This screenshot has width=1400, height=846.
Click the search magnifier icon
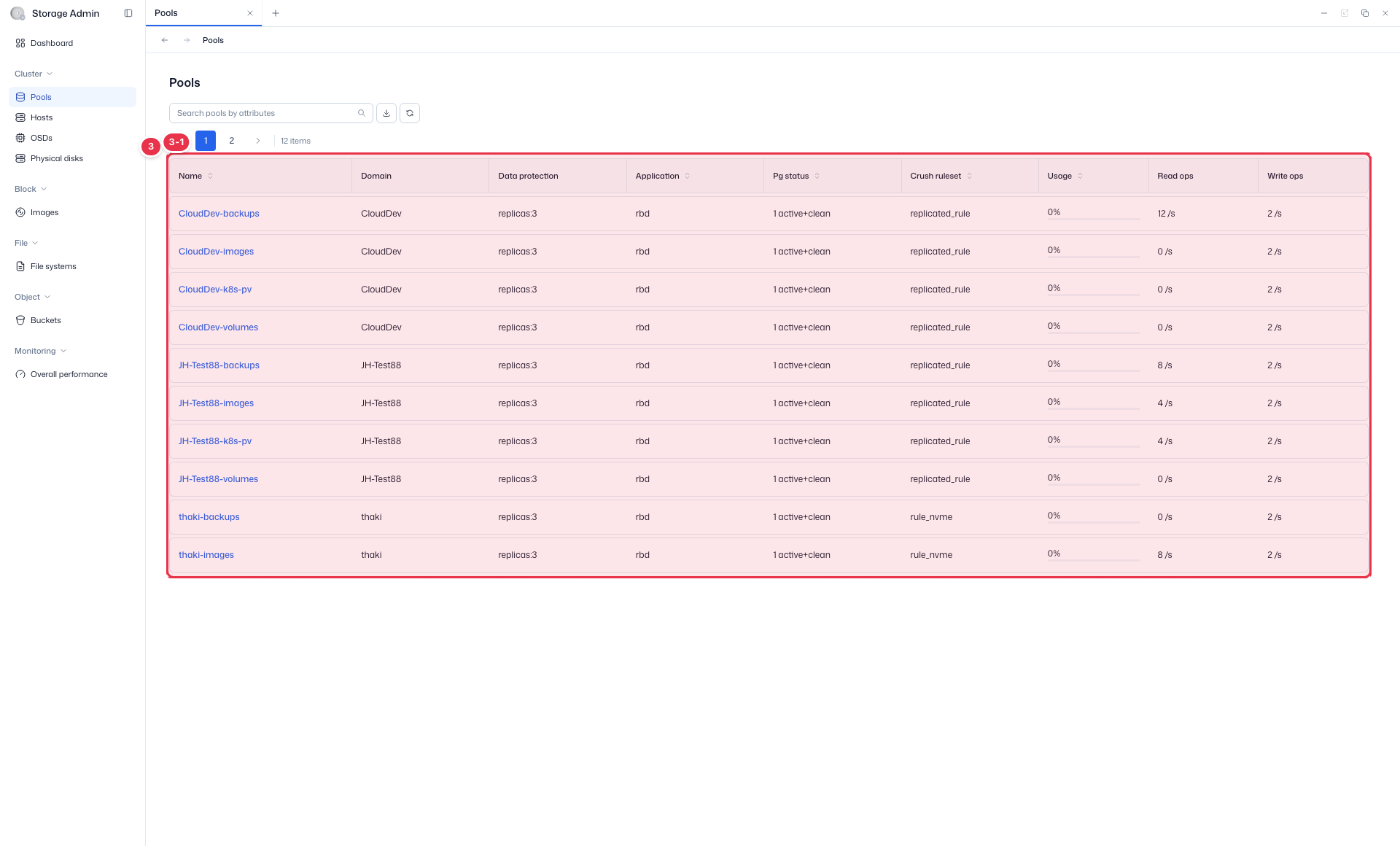362,113
